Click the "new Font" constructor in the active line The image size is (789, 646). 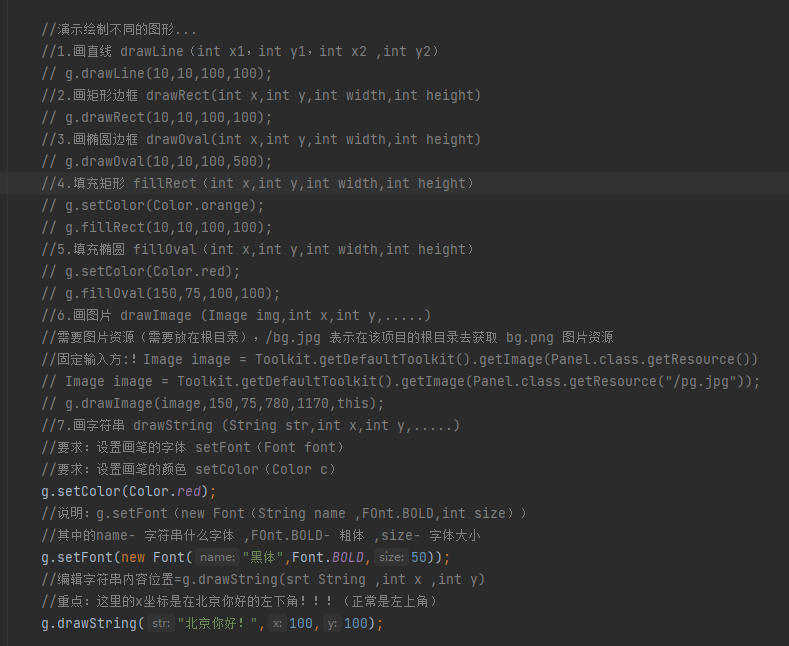(x=154, y=558)
